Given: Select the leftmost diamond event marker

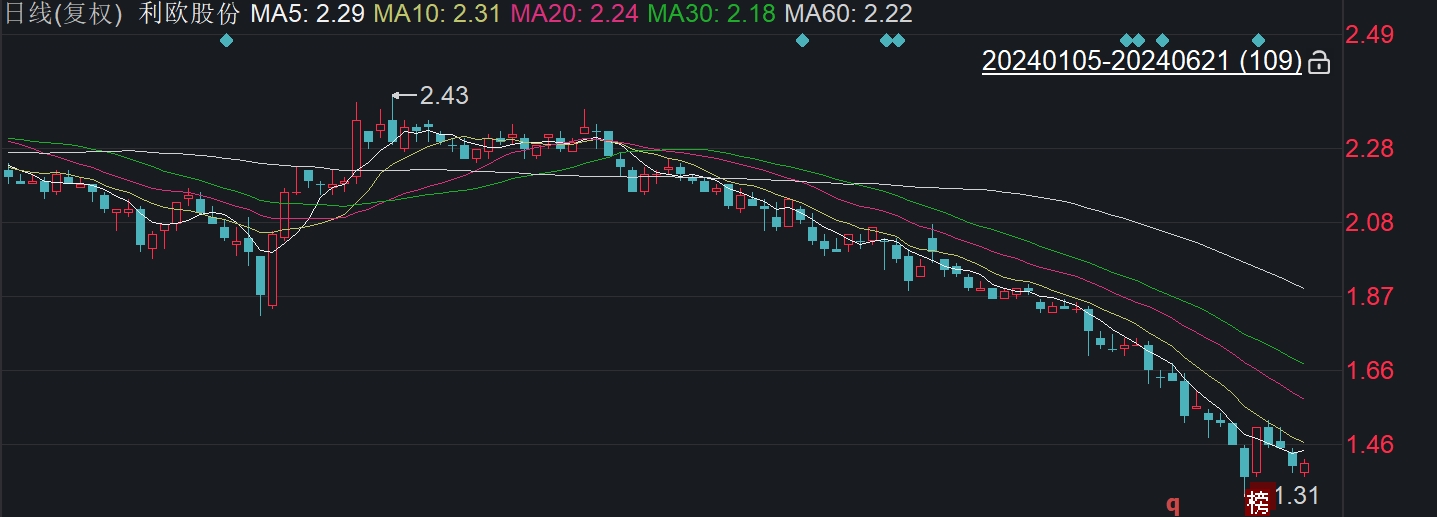Looking at the screenshot, I should [226, 40].
